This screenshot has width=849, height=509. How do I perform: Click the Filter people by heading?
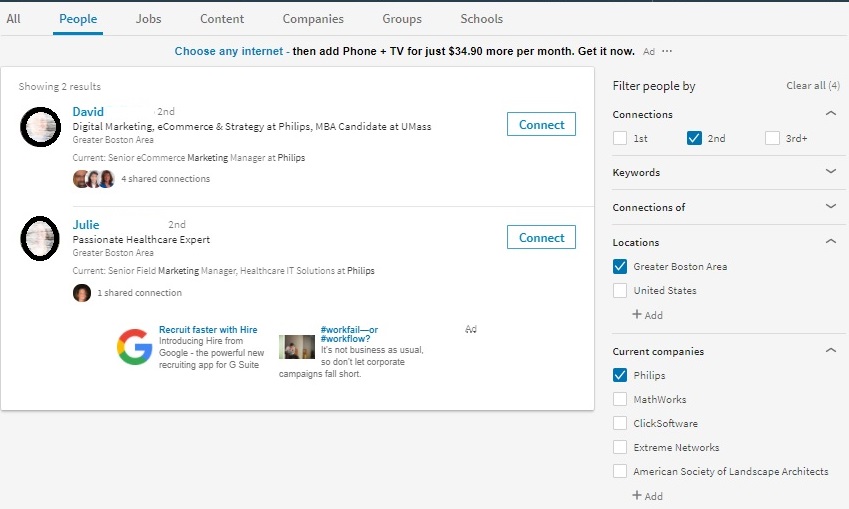(x=654, y=86)
